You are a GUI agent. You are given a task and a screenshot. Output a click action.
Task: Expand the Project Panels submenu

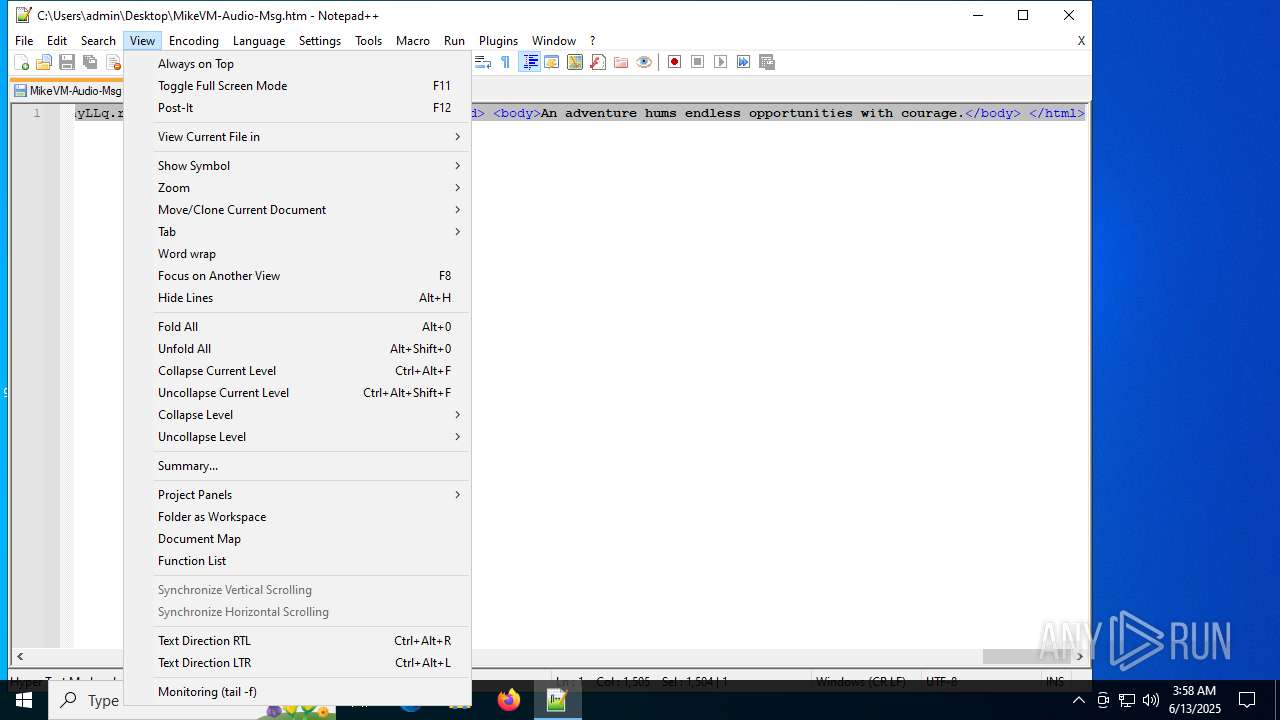click(x=297, y=495)
